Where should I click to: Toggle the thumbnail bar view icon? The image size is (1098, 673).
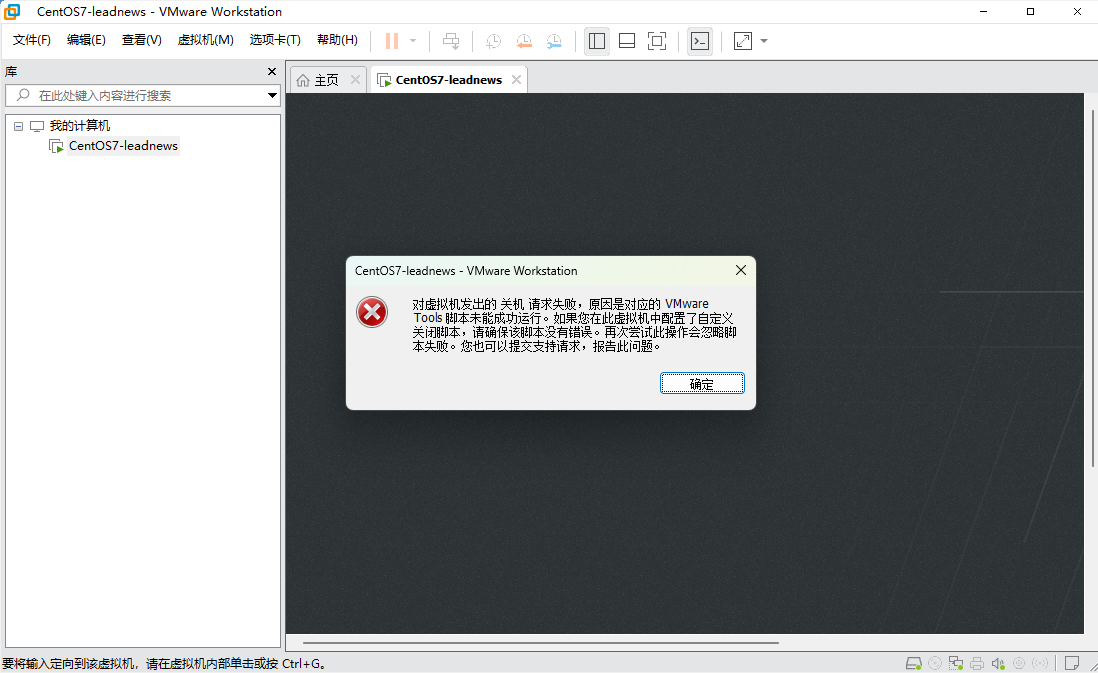[x=627, y=41]
